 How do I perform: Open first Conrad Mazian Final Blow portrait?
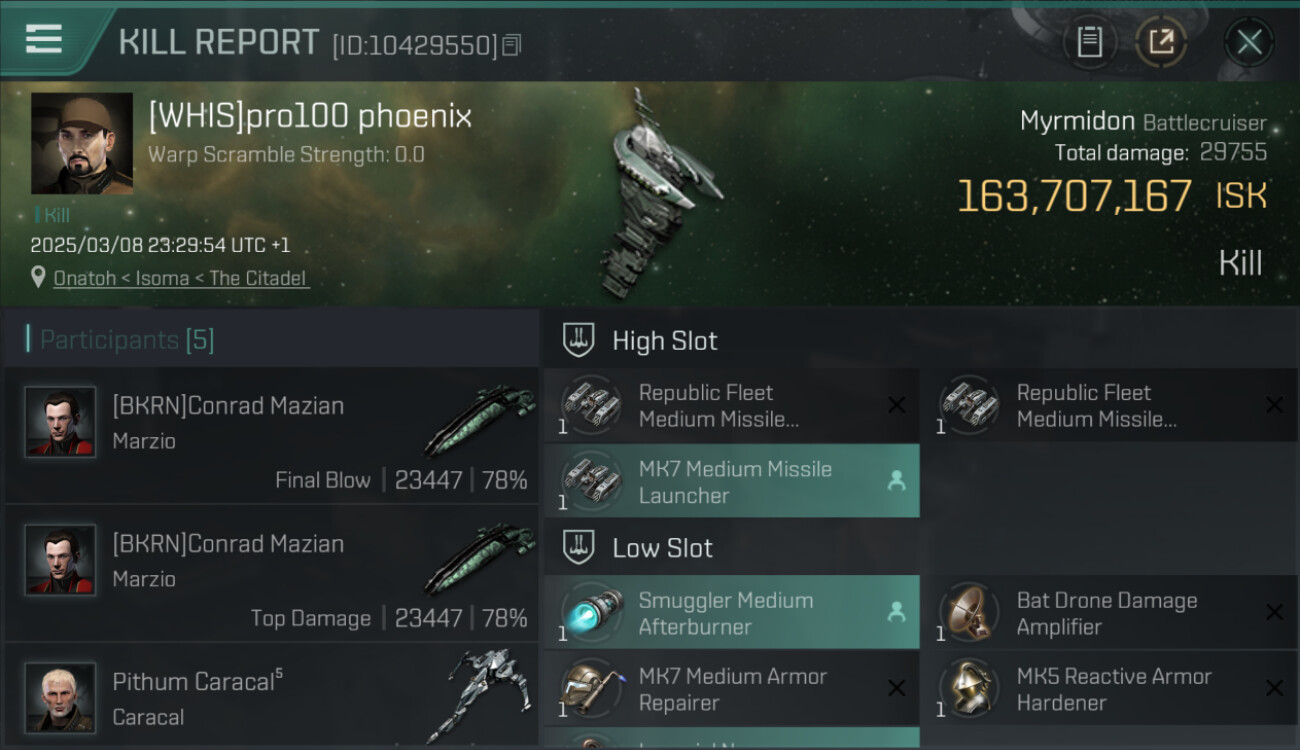(x=60, y=422)
